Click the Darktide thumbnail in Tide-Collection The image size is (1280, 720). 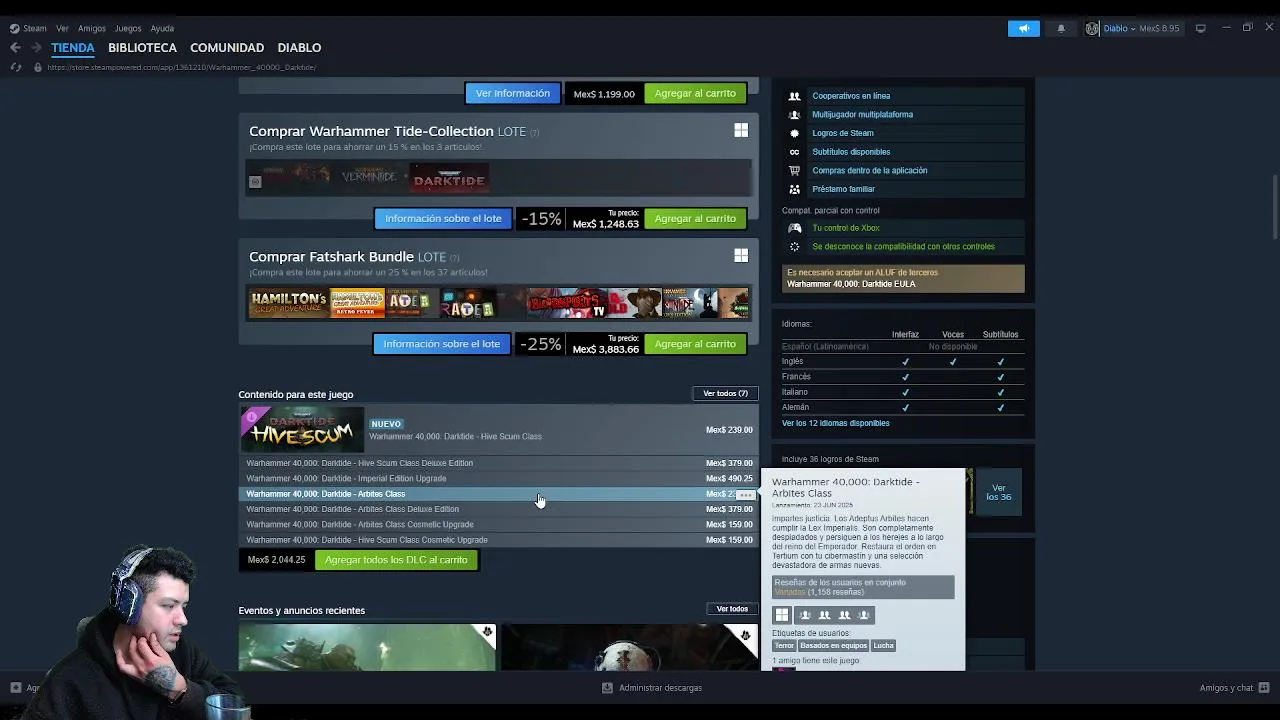[449, 180]
